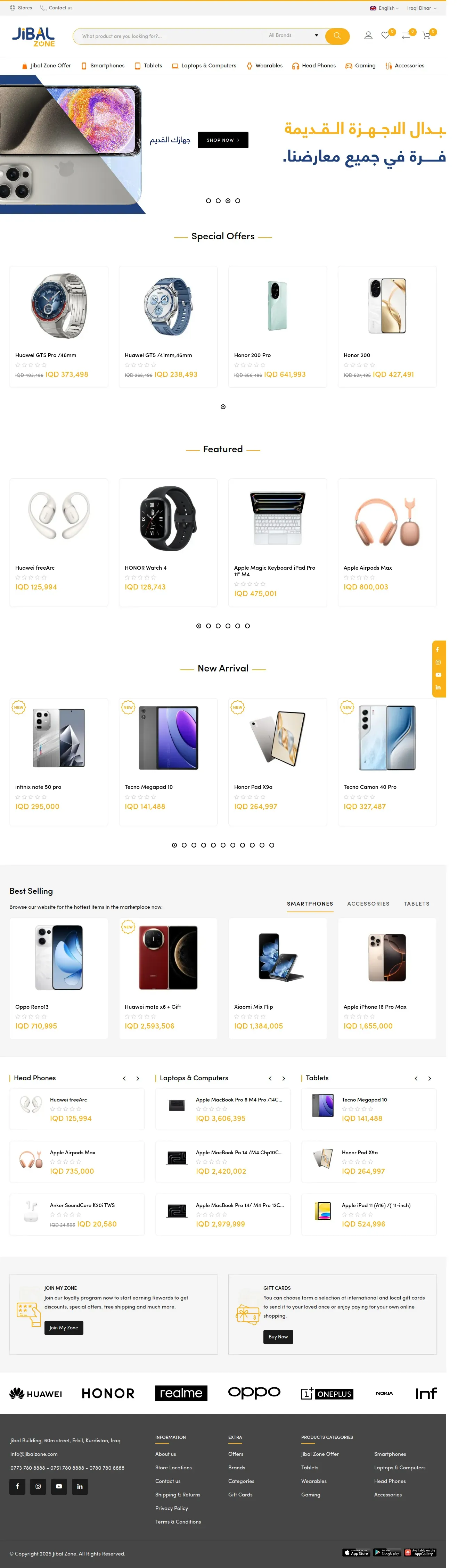Viewport: 466px width, 1568px height.
Task: Click the orange search magnifier button
Action: [x=337, y=36]
